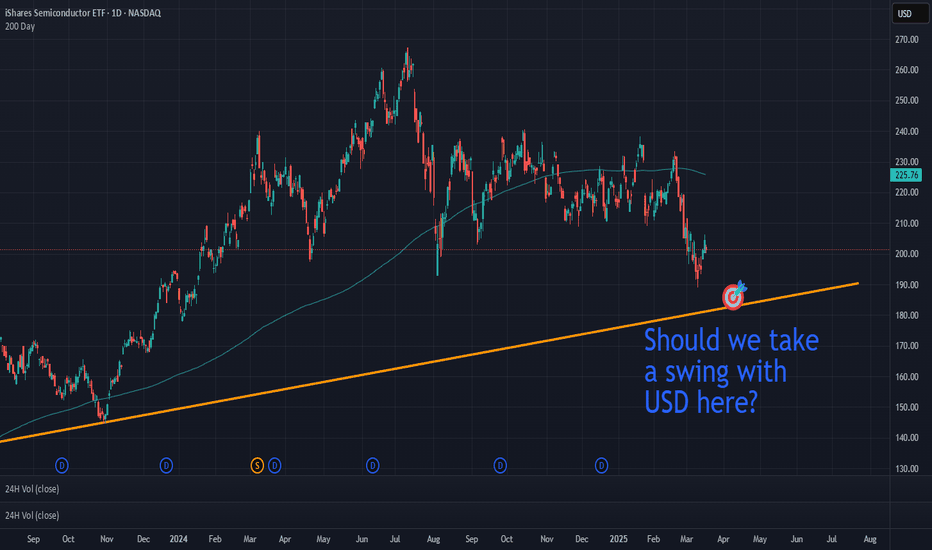Click the Aug label after Jul 2025

[x=870, y=539]
